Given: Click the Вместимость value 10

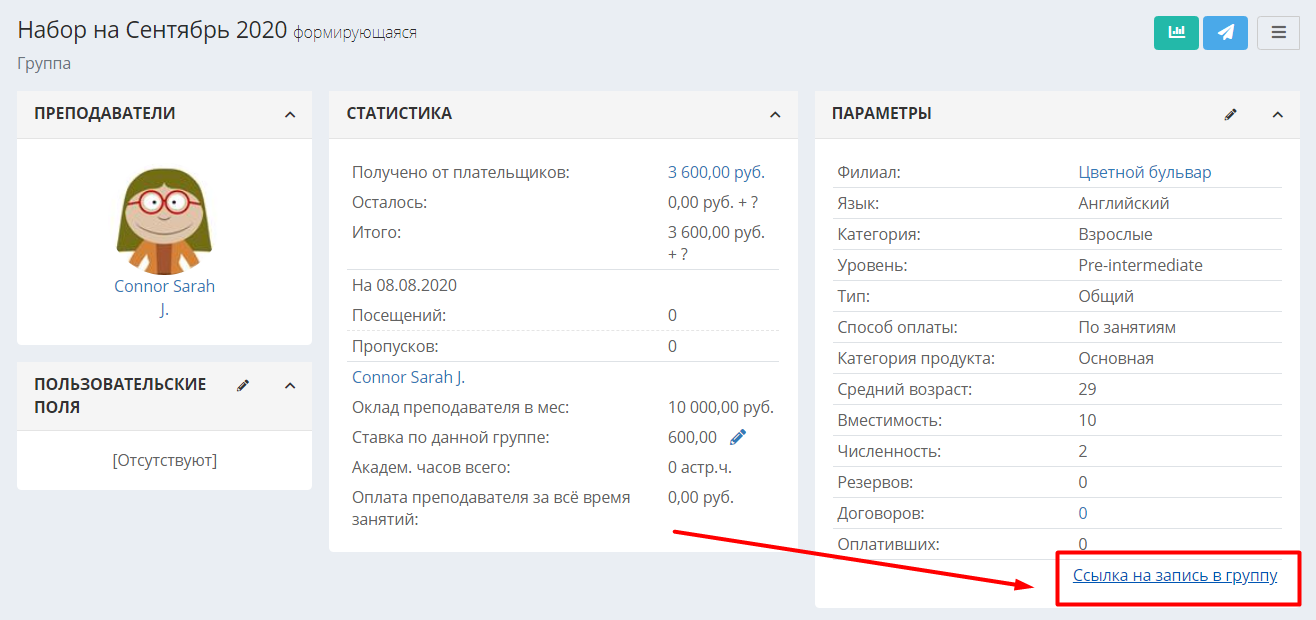Looking at the screenshot, I should (1088, 420).
